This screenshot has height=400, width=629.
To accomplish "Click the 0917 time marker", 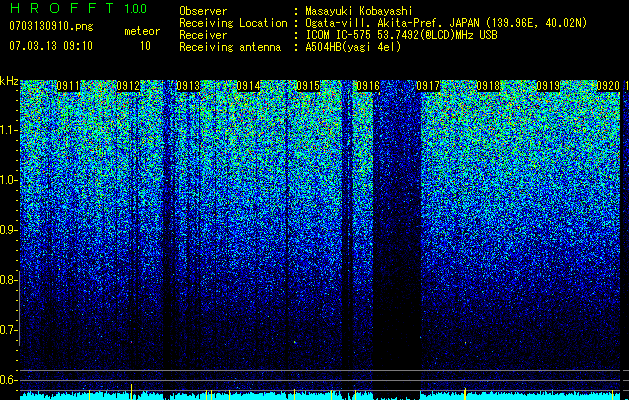I will click(428, 86).
